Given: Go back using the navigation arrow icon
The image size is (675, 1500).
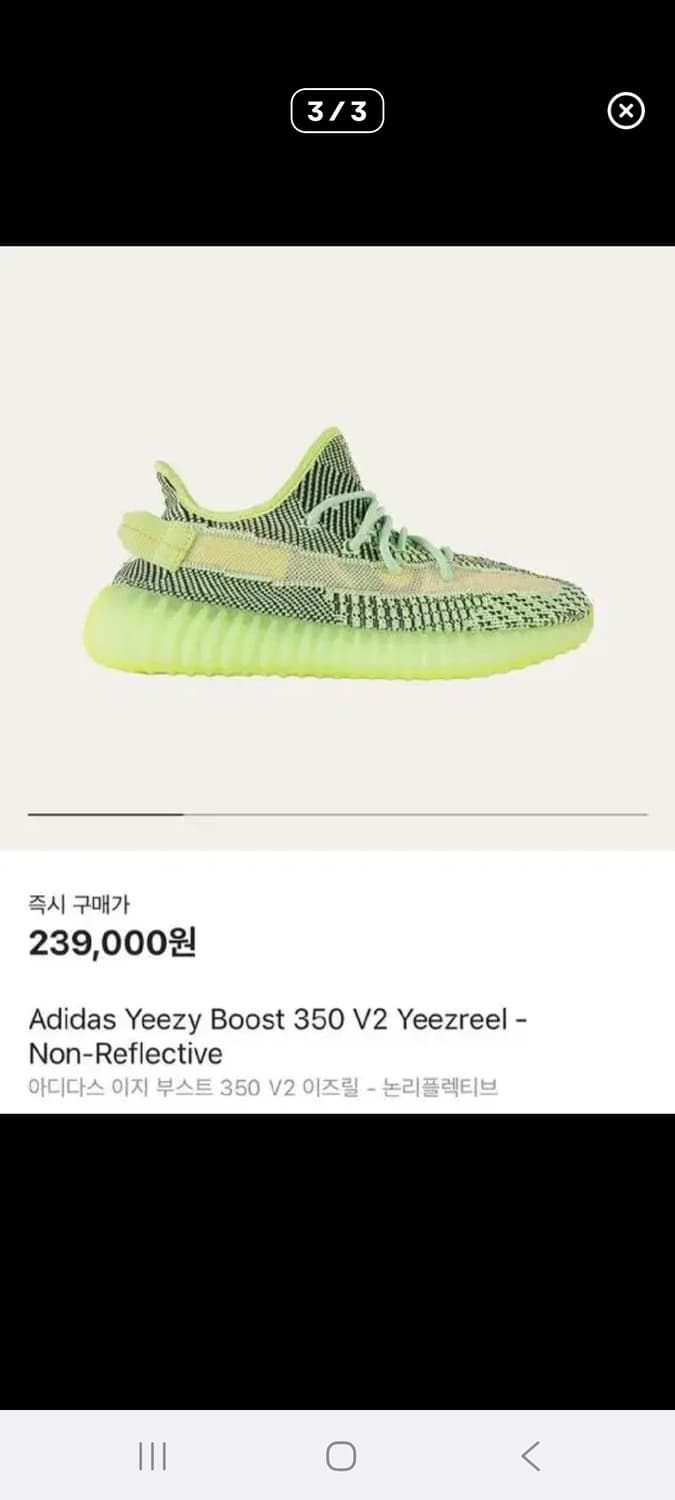Looking at the screenshot, I should (530, 1456).
